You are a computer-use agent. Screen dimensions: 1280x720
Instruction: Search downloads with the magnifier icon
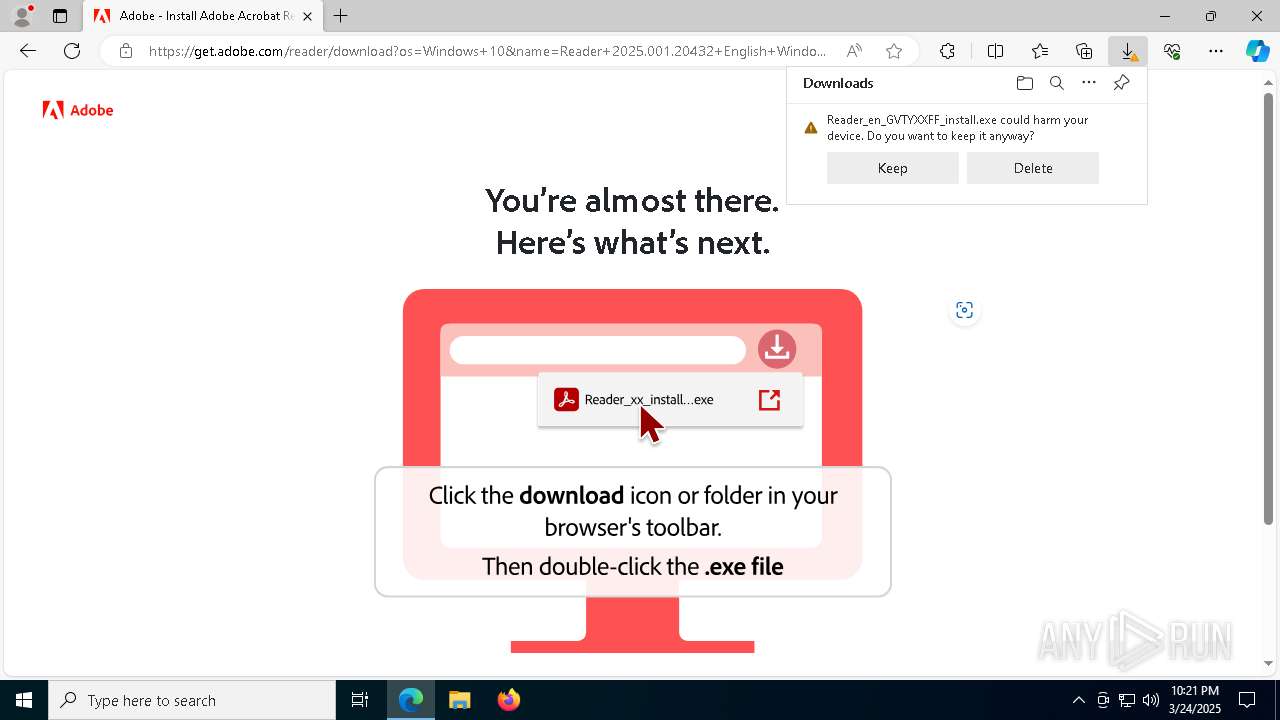pyautogui.click(x=1056, y=83)
